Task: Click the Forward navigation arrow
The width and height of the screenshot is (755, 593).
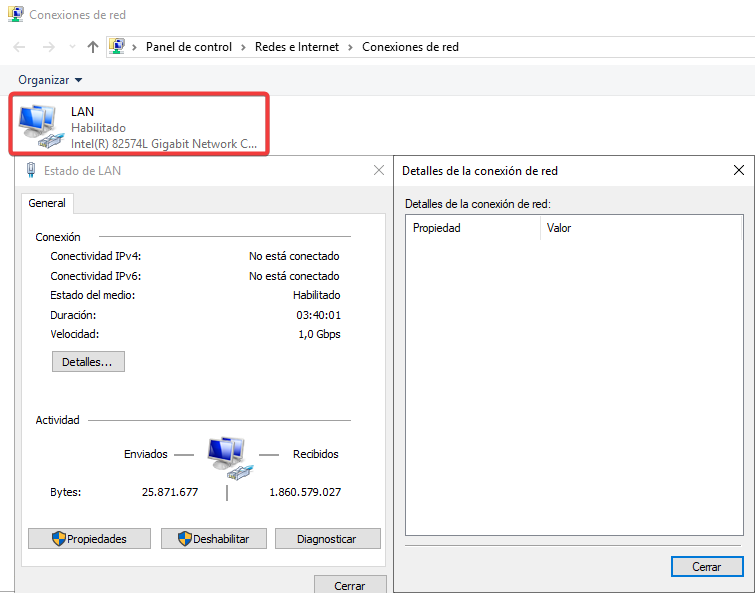Action: 47,47
